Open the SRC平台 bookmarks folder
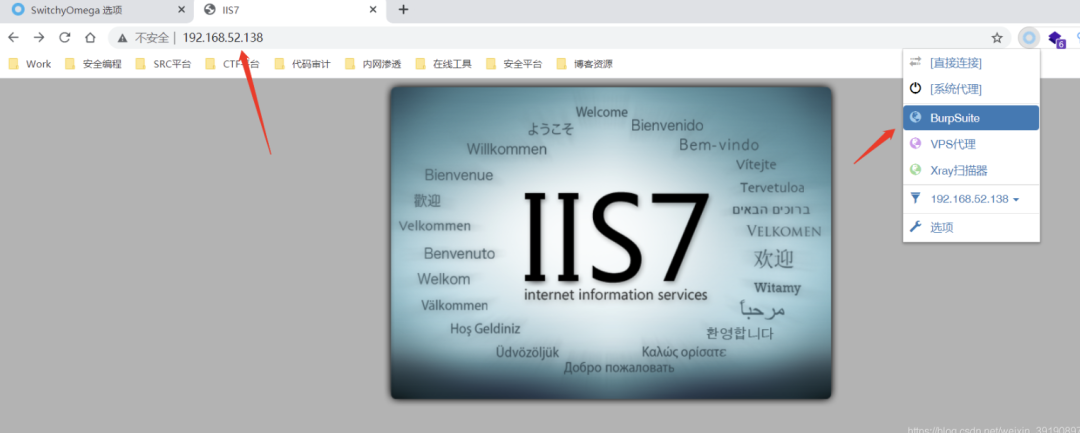This screenshot has height=433, width=1080. click(164, 64)
